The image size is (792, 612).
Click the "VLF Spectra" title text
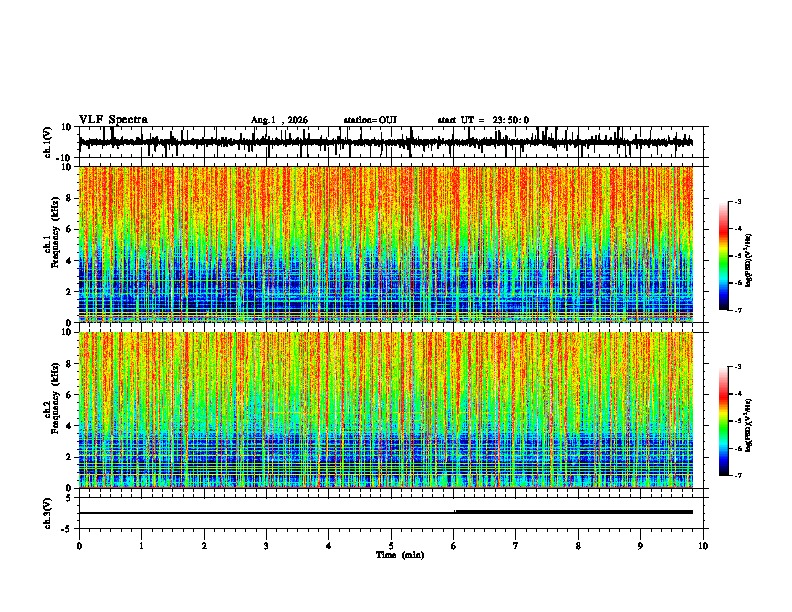click(113, 119)
